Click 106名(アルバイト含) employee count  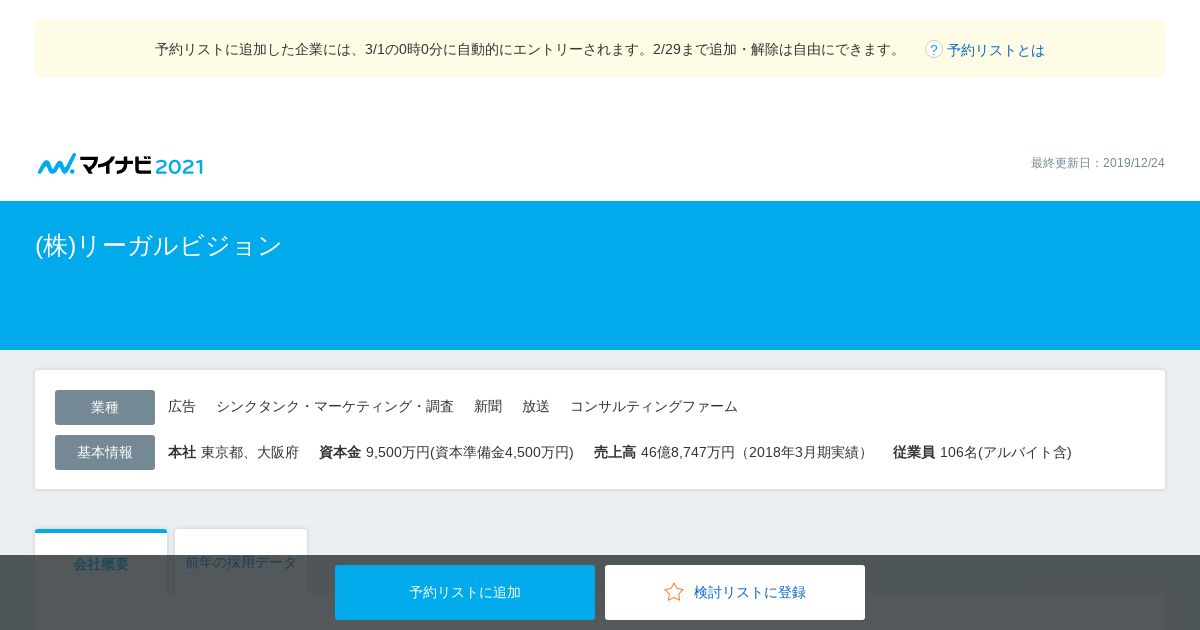tap(1006, 452)
